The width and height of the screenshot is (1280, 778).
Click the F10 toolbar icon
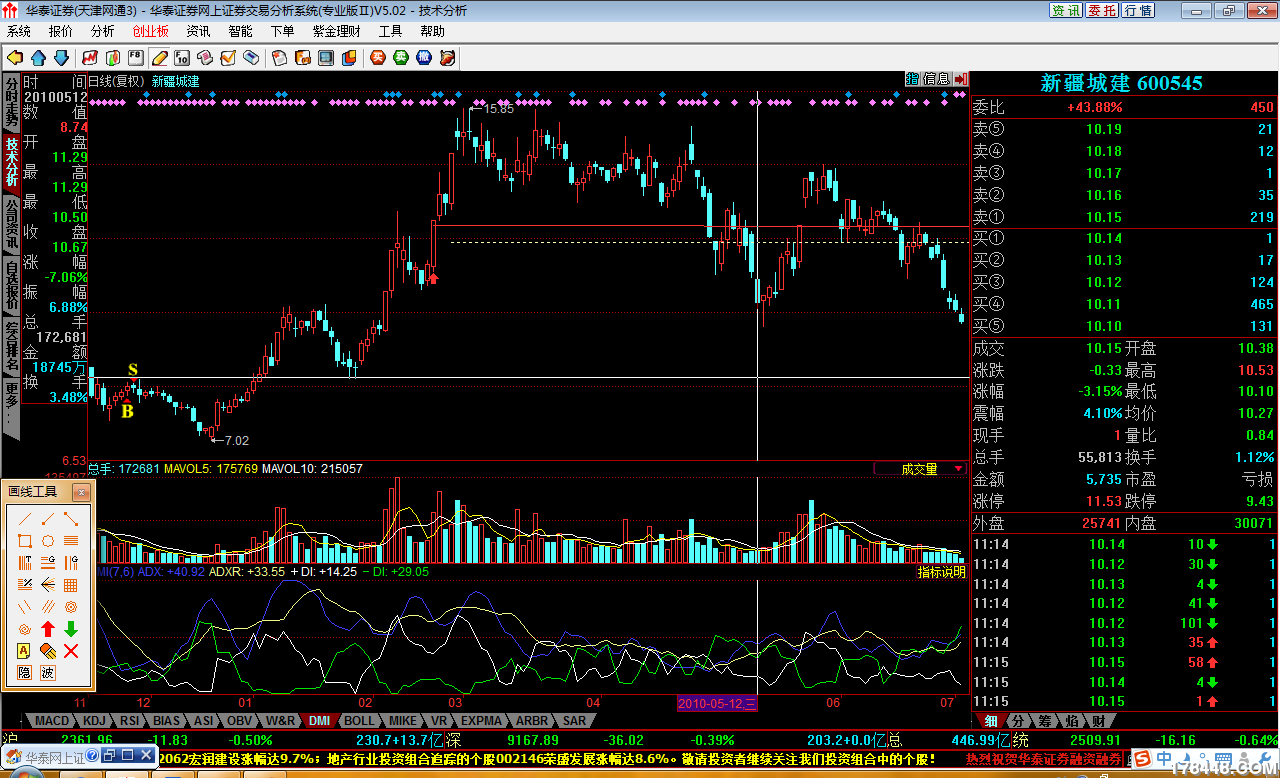point(182,58)
